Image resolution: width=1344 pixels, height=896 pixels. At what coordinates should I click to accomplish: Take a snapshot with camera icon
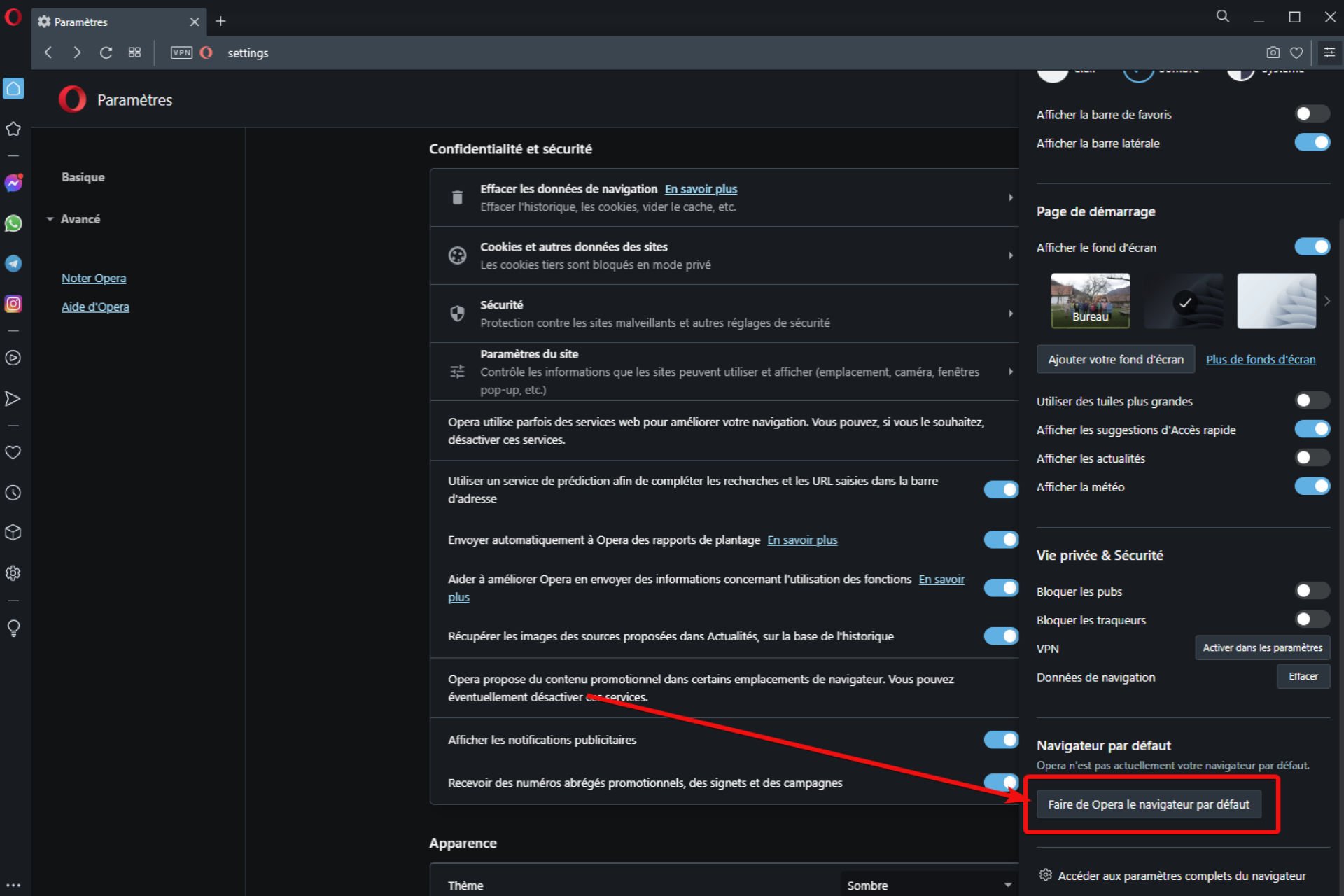click(x=1273, y=52)
